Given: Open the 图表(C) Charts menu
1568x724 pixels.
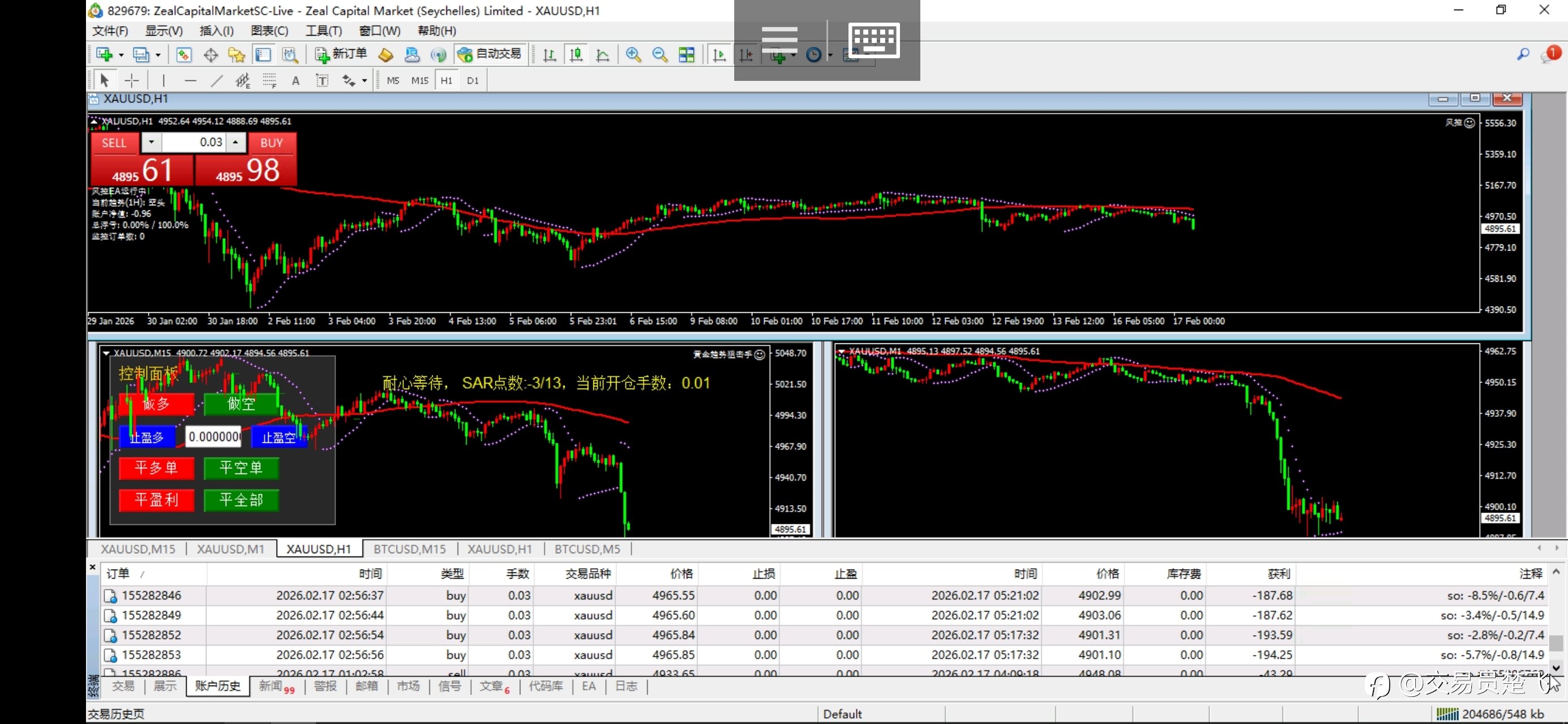Looking at the screenshot, I should (x=269, y=31).
